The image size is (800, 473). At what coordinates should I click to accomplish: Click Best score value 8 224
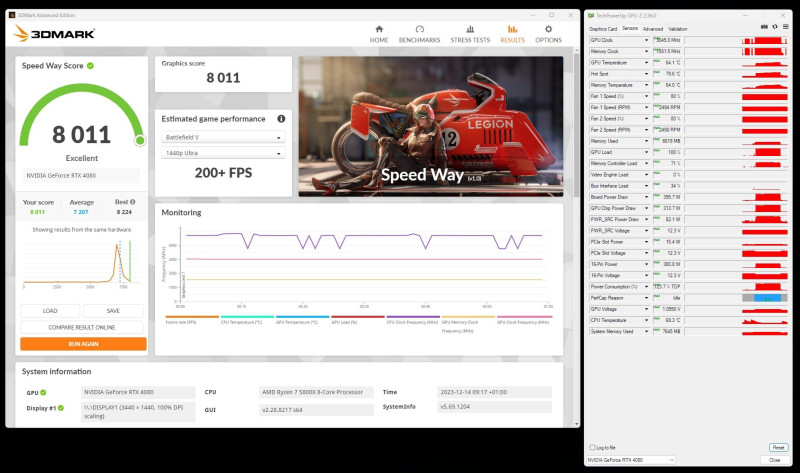[124, 212]
